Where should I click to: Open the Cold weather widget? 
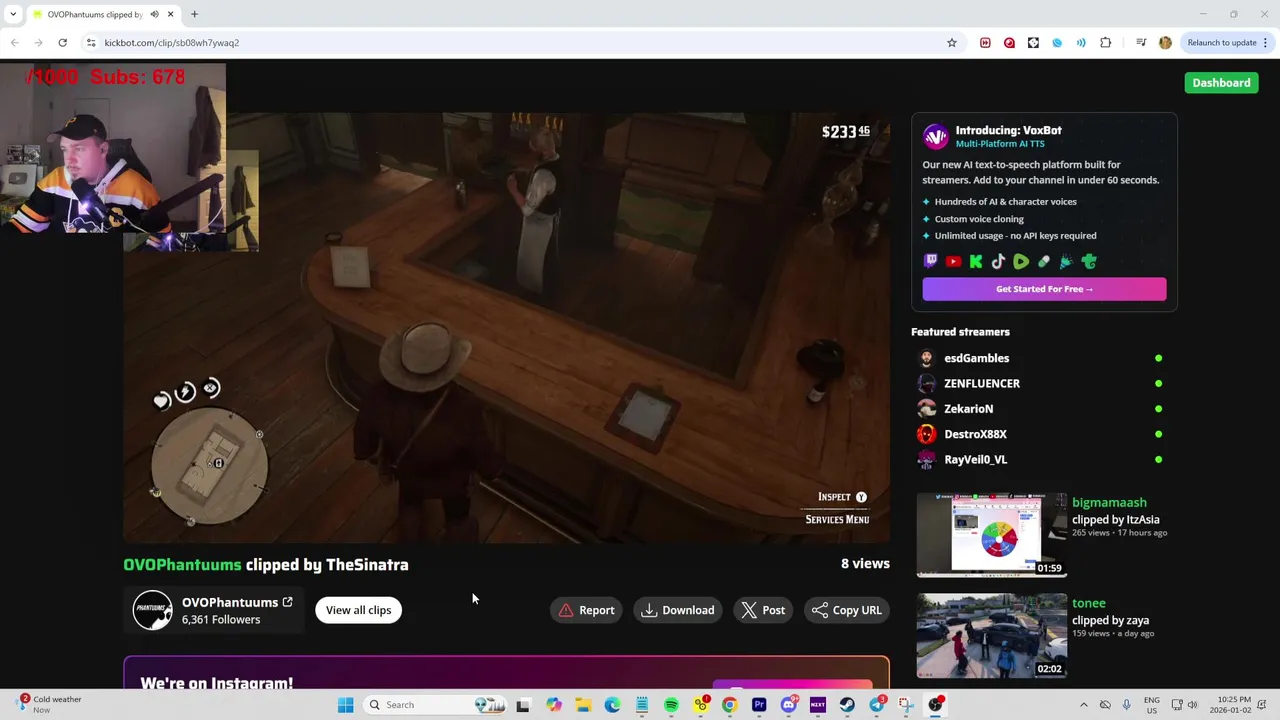tap(48, 705)
